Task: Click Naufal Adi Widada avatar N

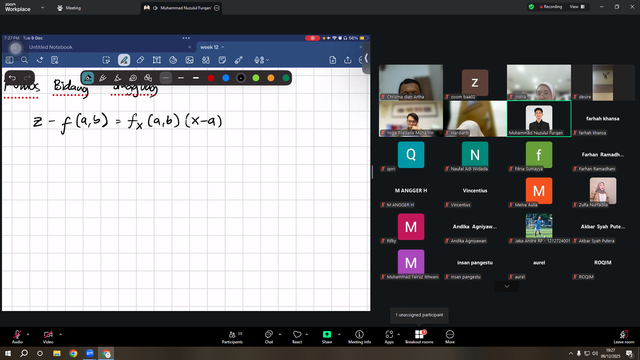Action: 475,155
